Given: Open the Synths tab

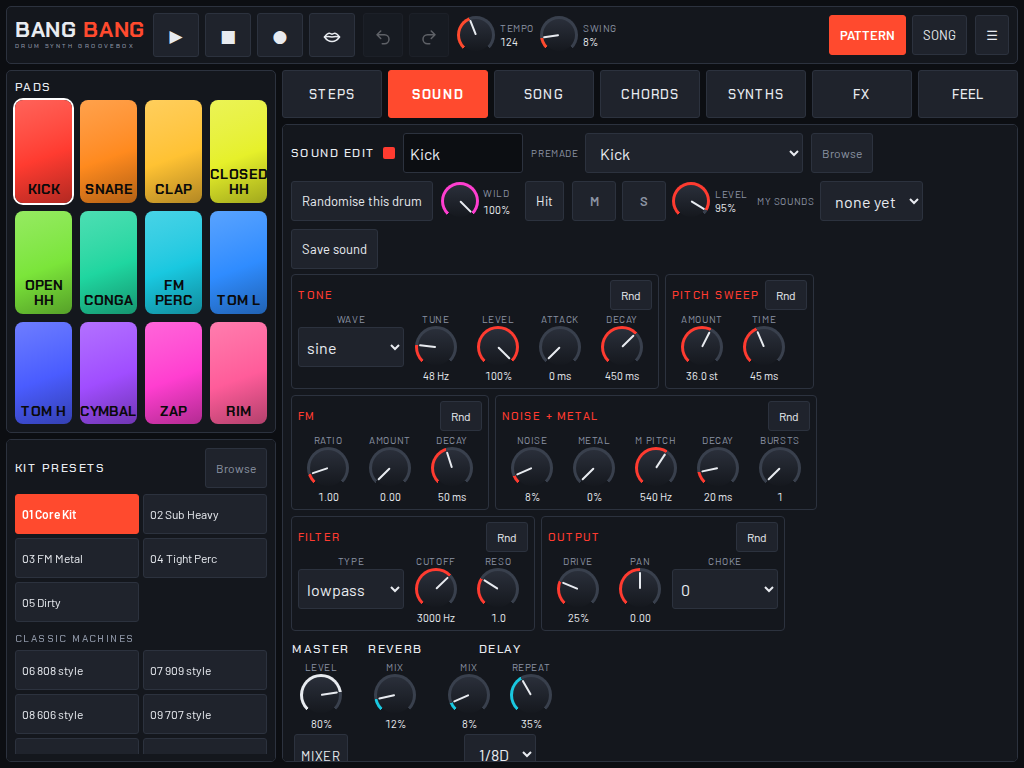Looking at the screenshot, I should click(x=756, y=94).
